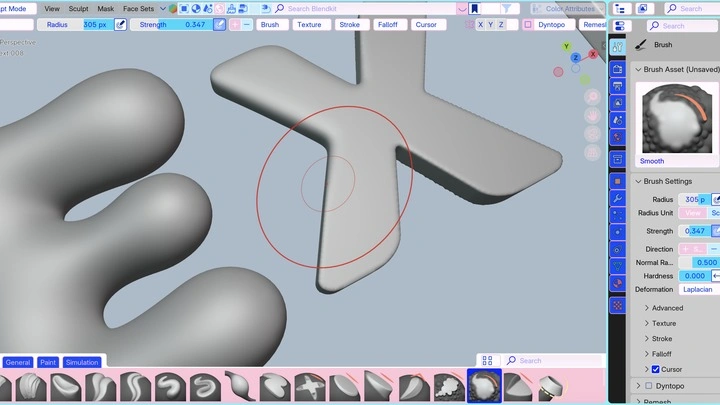The image size is (720, 405).
Task: Open the Face Sets menu
Action: pyautogui.click(x=139, y=8)
